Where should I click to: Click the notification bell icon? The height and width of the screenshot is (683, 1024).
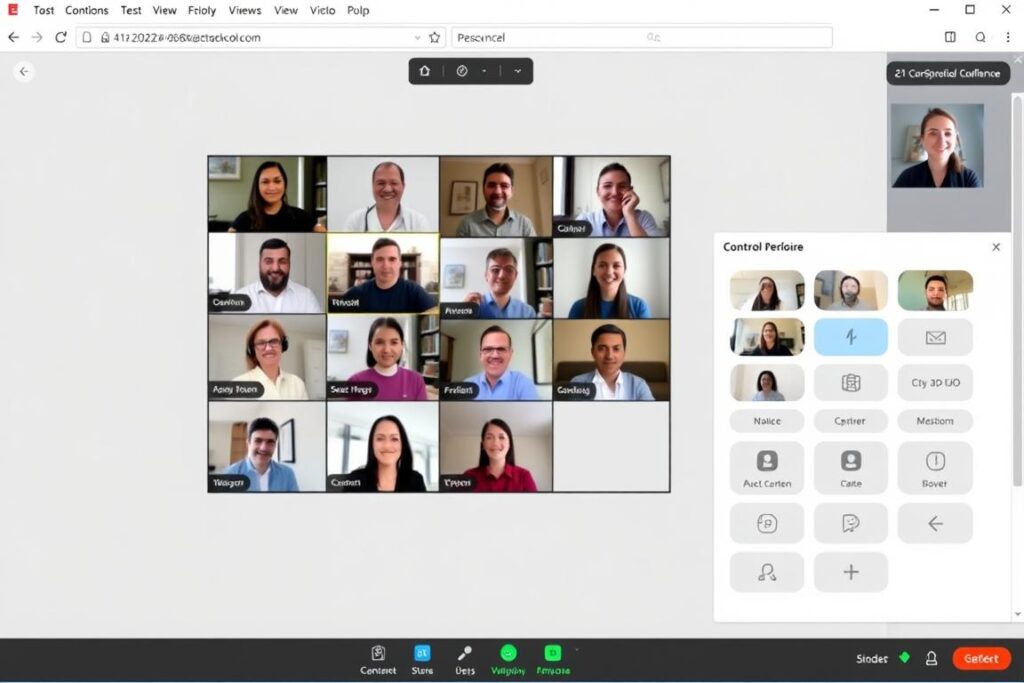point(932,659)
